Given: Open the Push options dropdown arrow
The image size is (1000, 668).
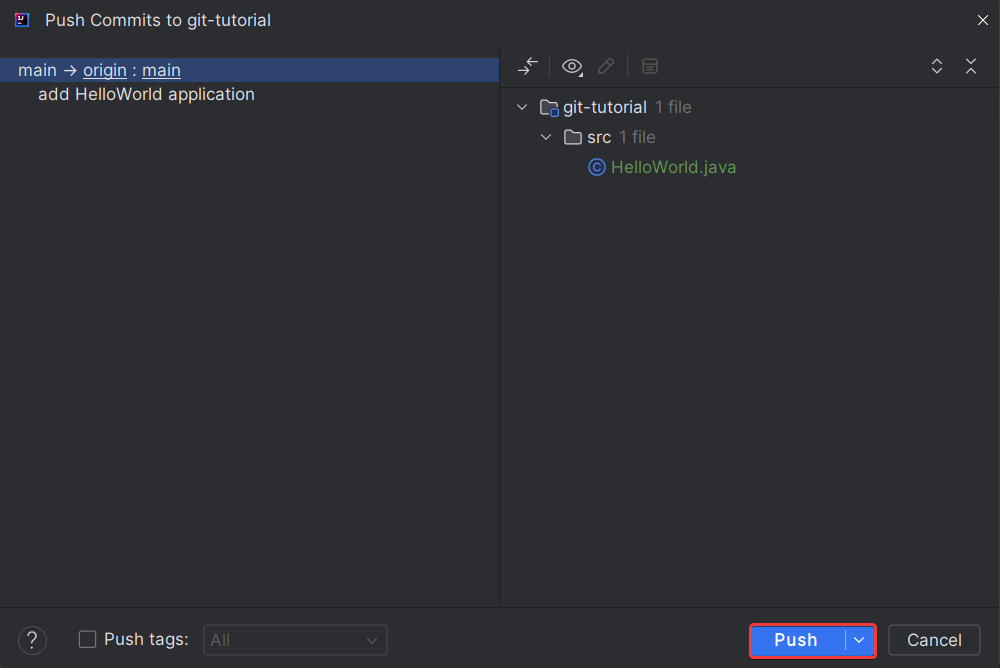Looking at the screenshot, I should point(858,640).
